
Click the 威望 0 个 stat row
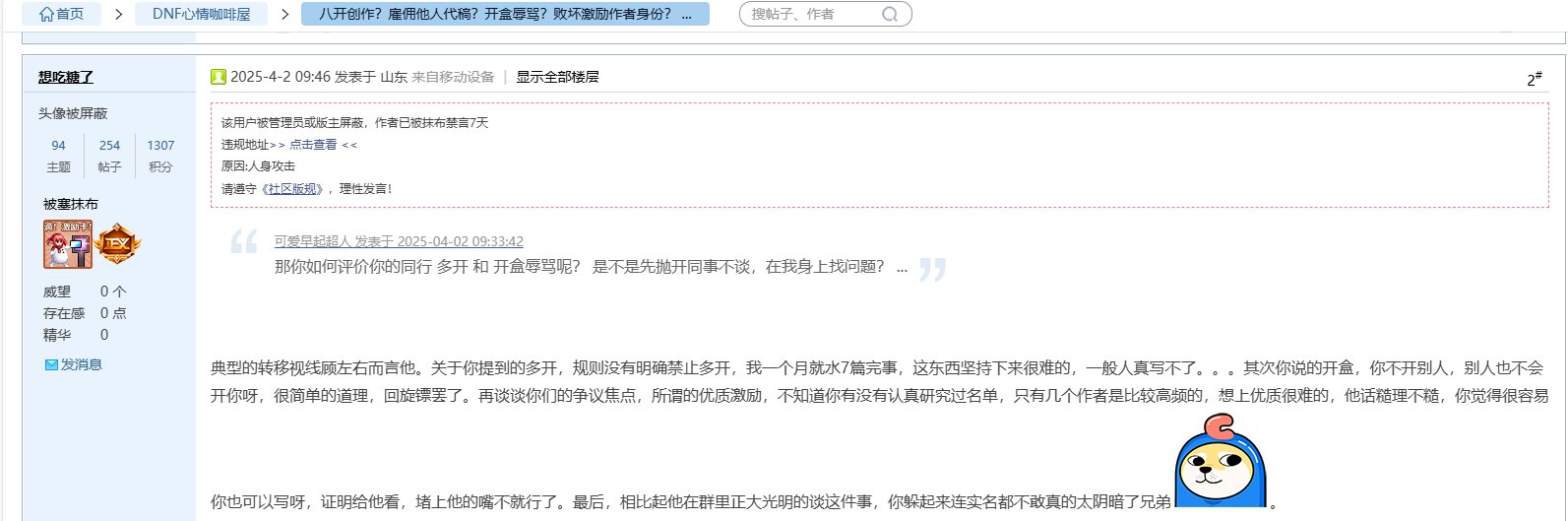[x=85, y=292]
